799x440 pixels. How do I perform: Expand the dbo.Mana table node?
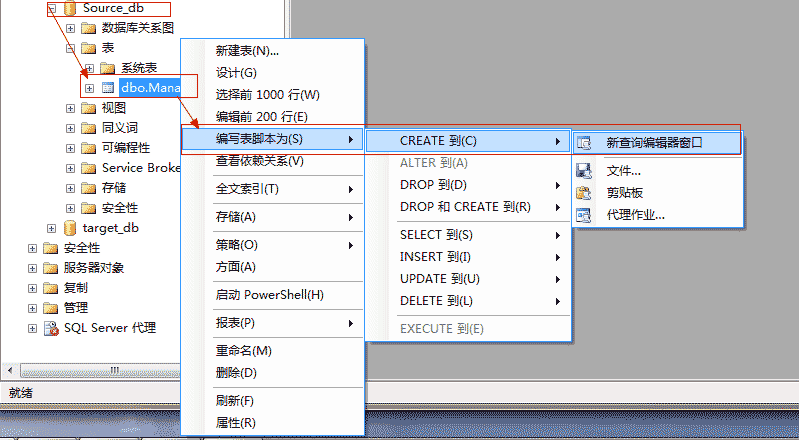pos(90,88)
